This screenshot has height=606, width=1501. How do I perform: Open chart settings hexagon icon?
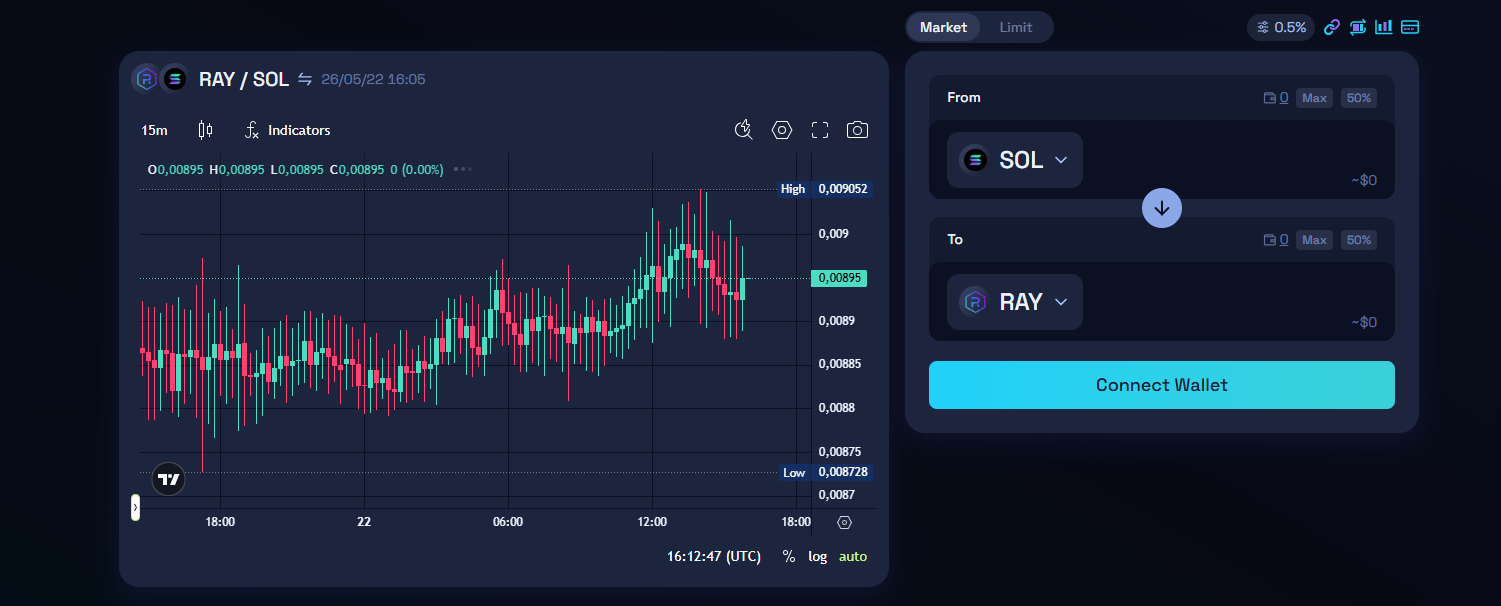click(x=782, y=130)
